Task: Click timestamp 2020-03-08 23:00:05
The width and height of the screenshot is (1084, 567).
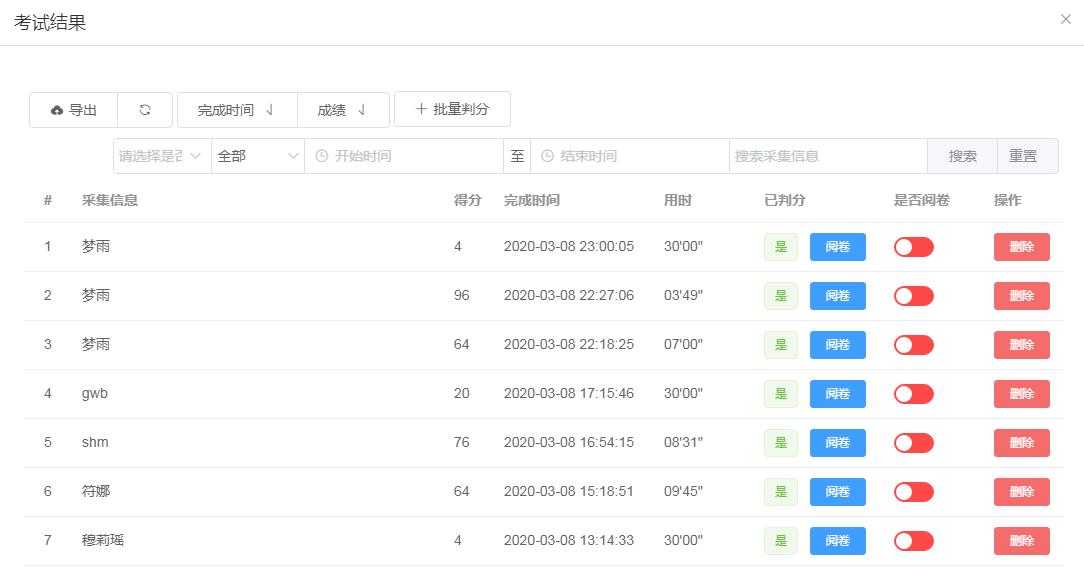Action: pos(568,247)
